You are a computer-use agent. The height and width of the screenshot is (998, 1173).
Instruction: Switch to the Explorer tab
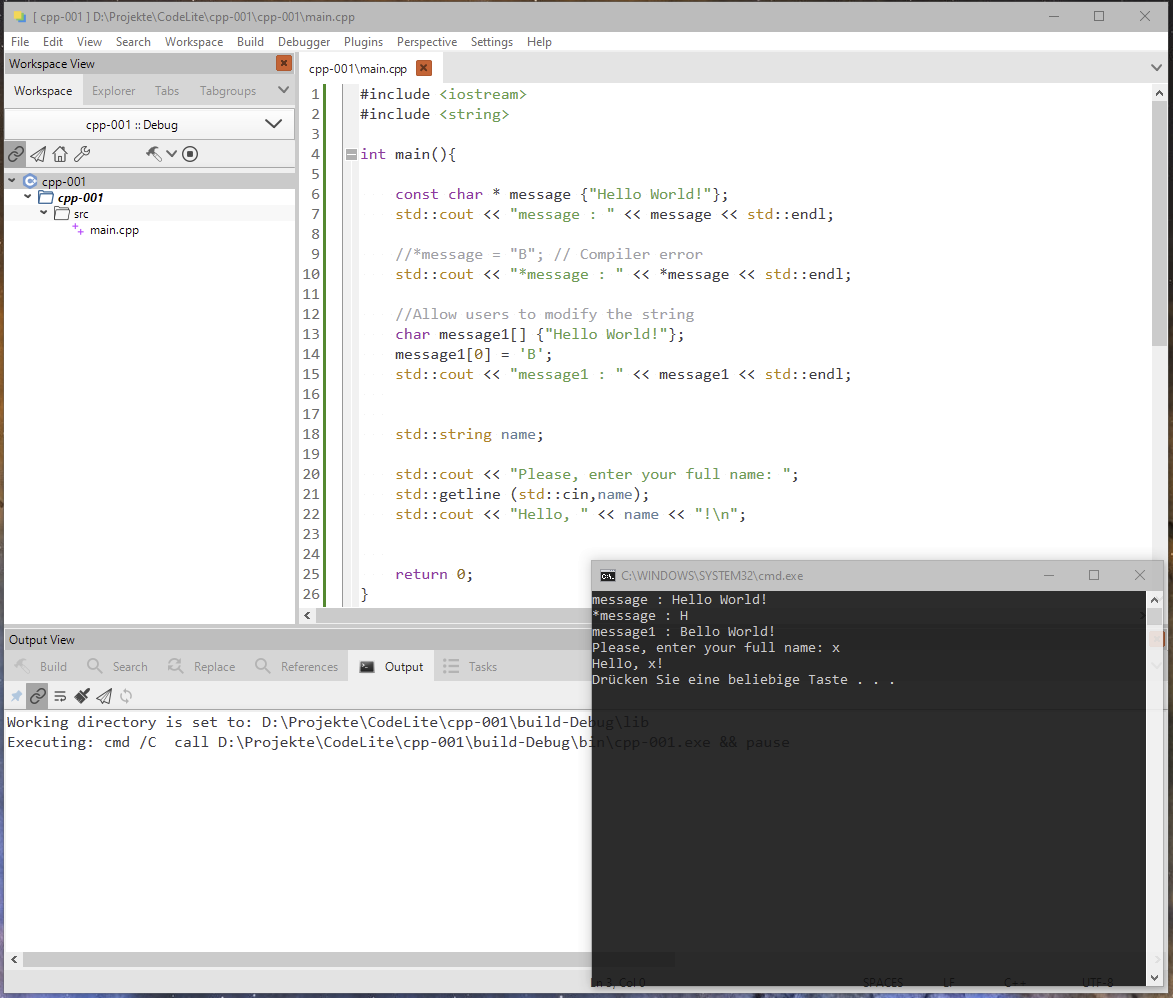pyautogui.click(x=113, y=91)
